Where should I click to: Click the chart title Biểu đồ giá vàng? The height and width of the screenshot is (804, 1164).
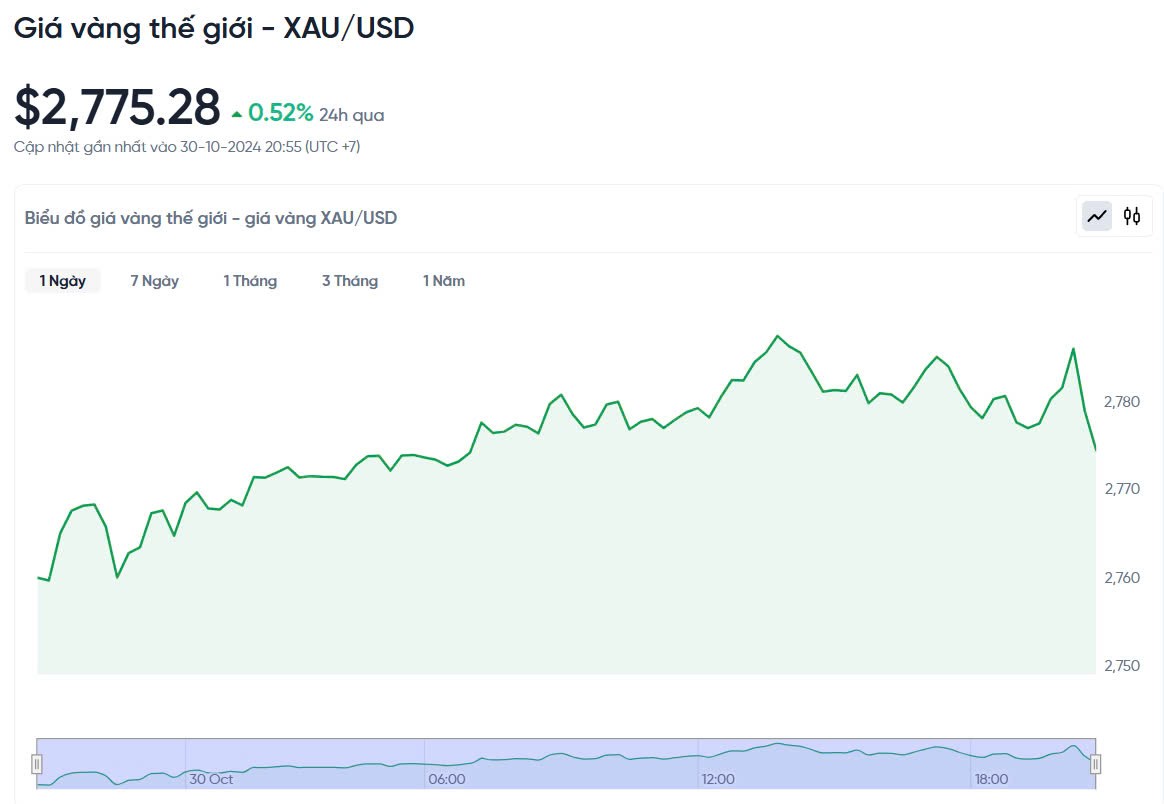pos(211,217)
